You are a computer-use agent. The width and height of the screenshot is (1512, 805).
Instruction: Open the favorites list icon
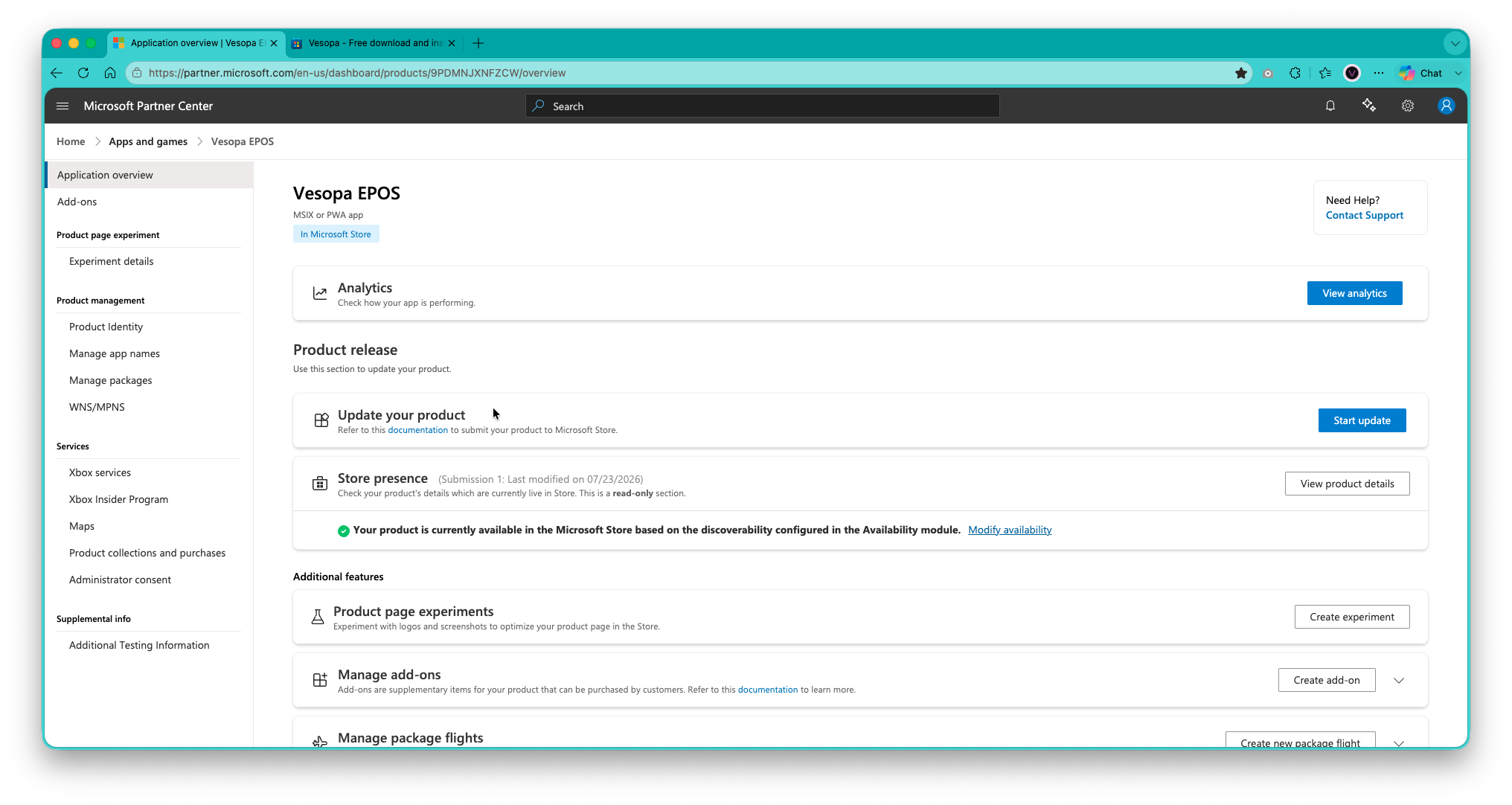(x=1325, y=73)
